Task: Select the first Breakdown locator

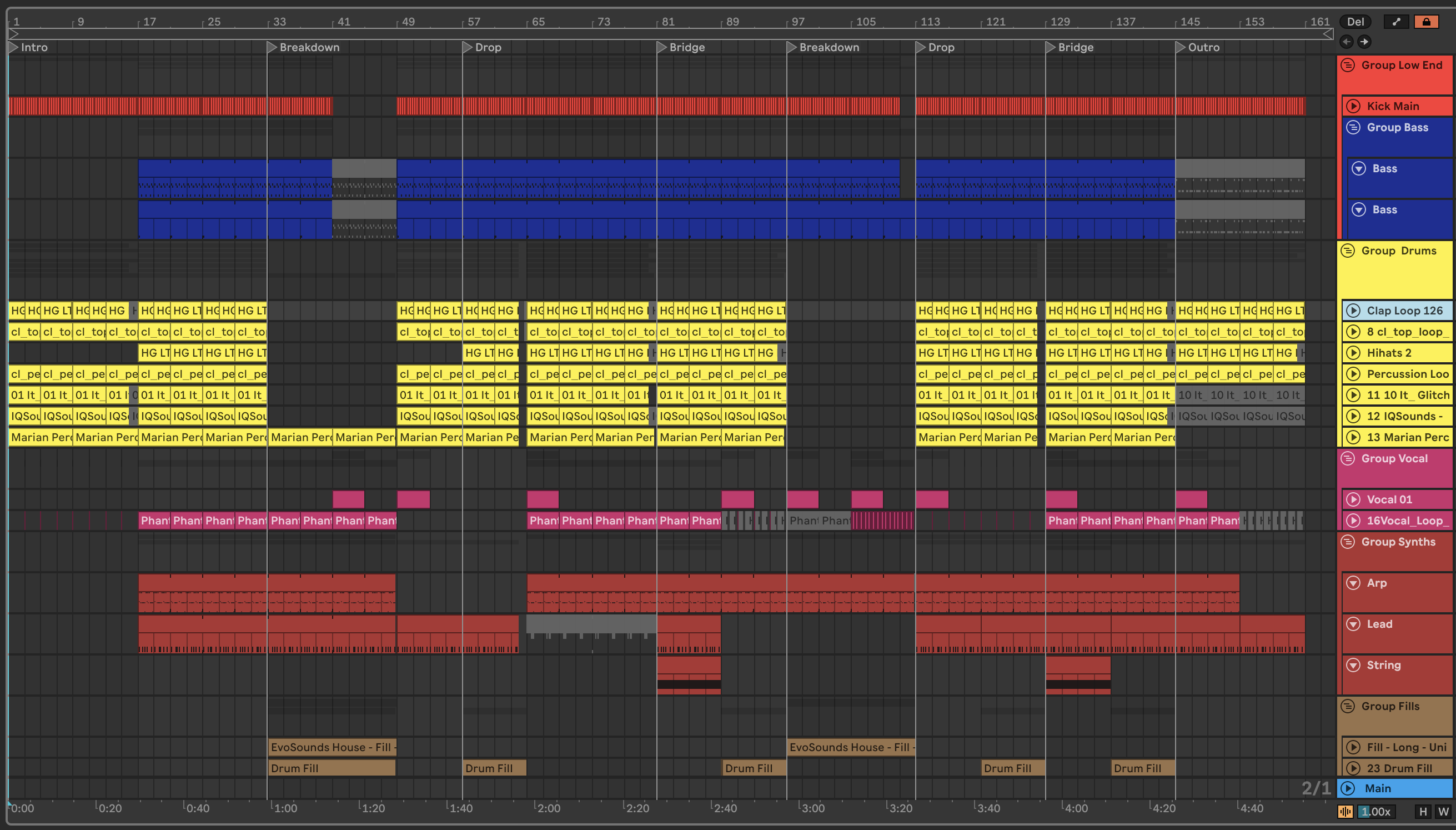Action: tap(272, 47)
